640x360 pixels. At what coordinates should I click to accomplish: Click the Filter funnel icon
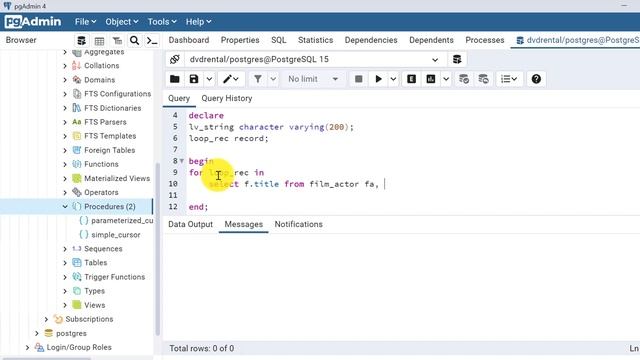click(x=258, y=79)
